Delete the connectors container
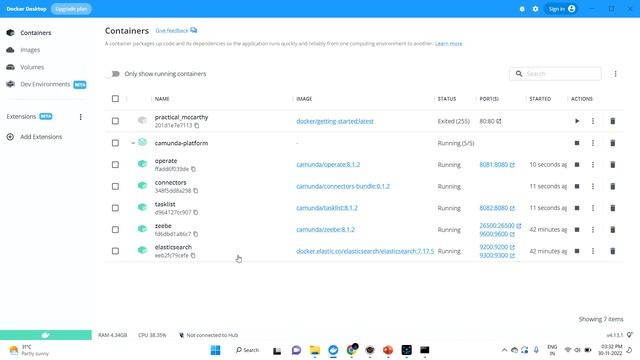 pos(613,187)
